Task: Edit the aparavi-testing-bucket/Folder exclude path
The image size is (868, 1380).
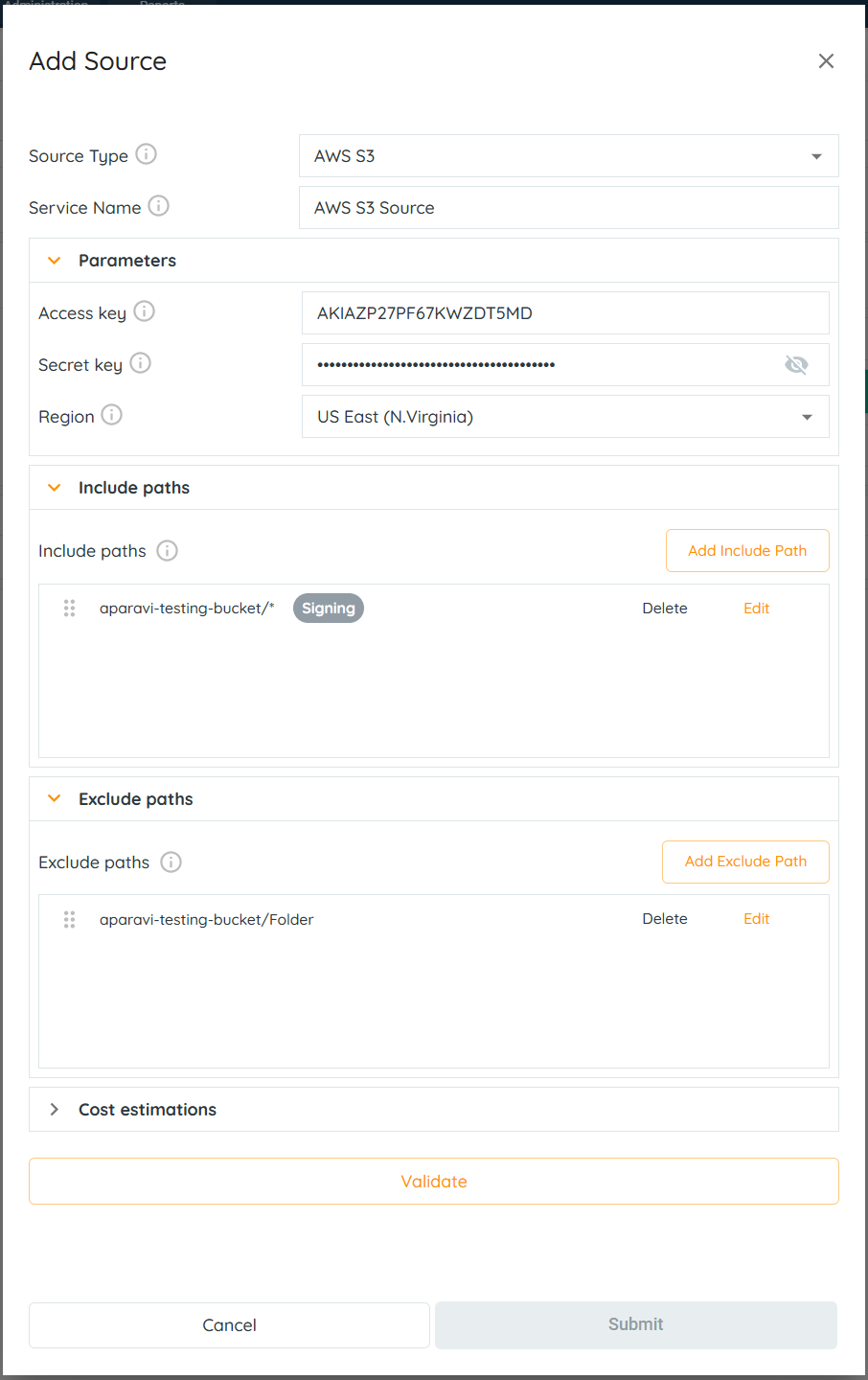Action: point(756,919)
